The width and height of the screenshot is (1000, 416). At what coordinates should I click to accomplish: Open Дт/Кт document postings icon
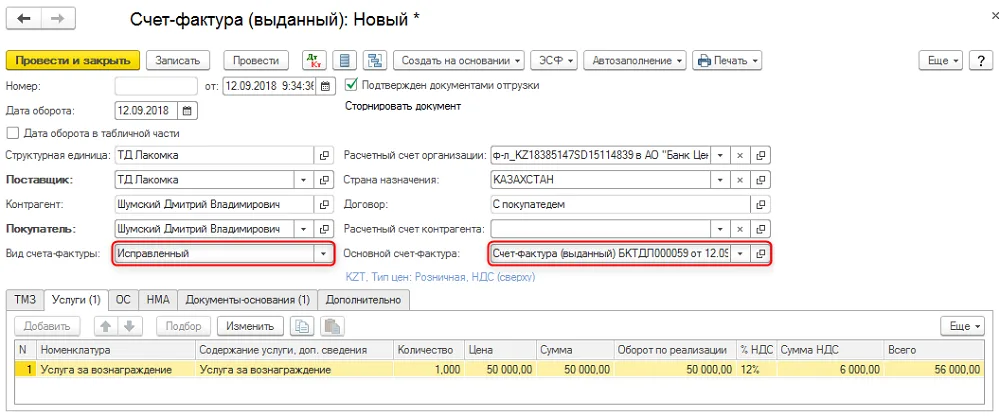(314, 61)
